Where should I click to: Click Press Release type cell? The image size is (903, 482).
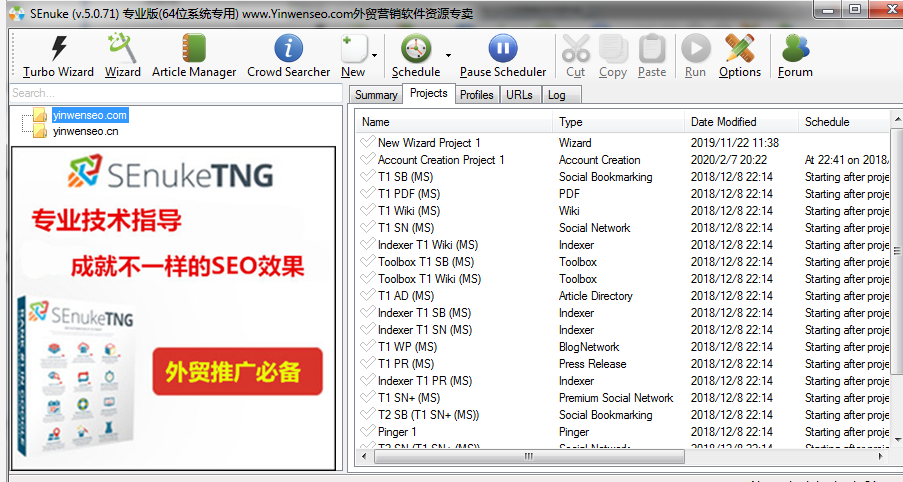pos(593,364)
